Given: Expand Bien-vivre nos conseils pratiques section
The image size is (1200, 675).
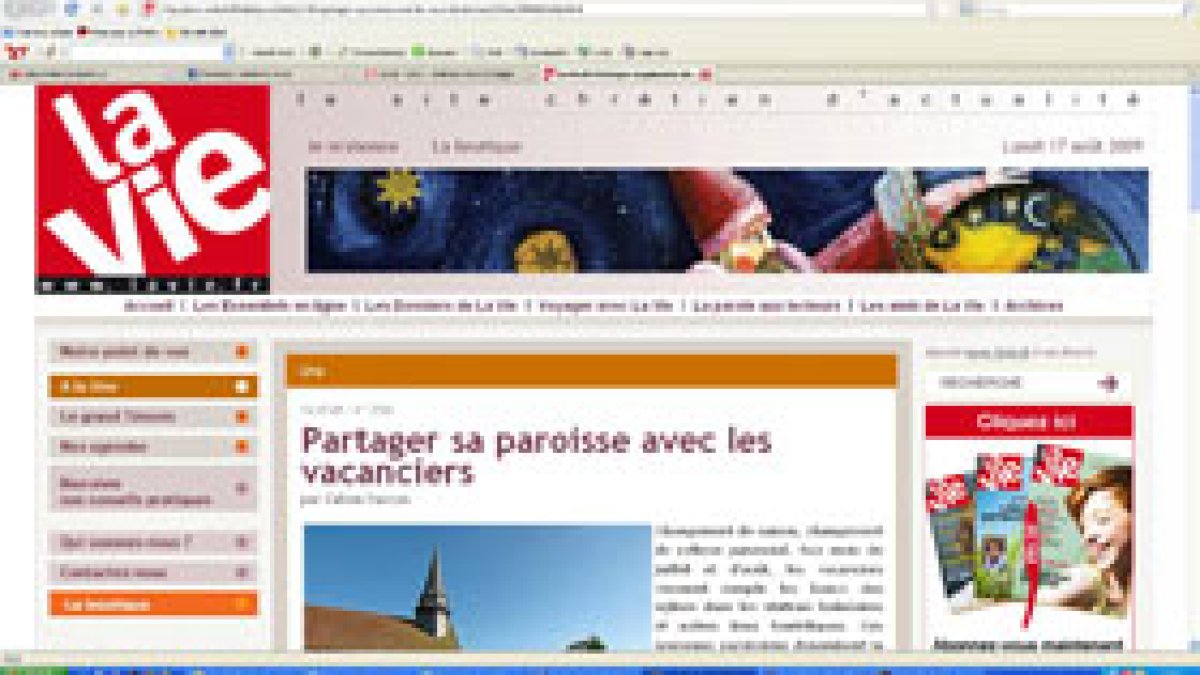Looking at the screenshot, I should click(x=241, y=489).
